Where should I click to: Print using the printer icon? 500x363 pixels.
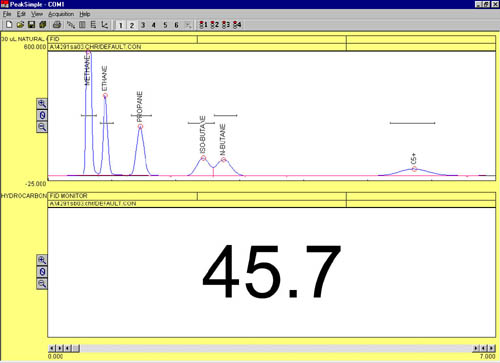pos(57,24)
